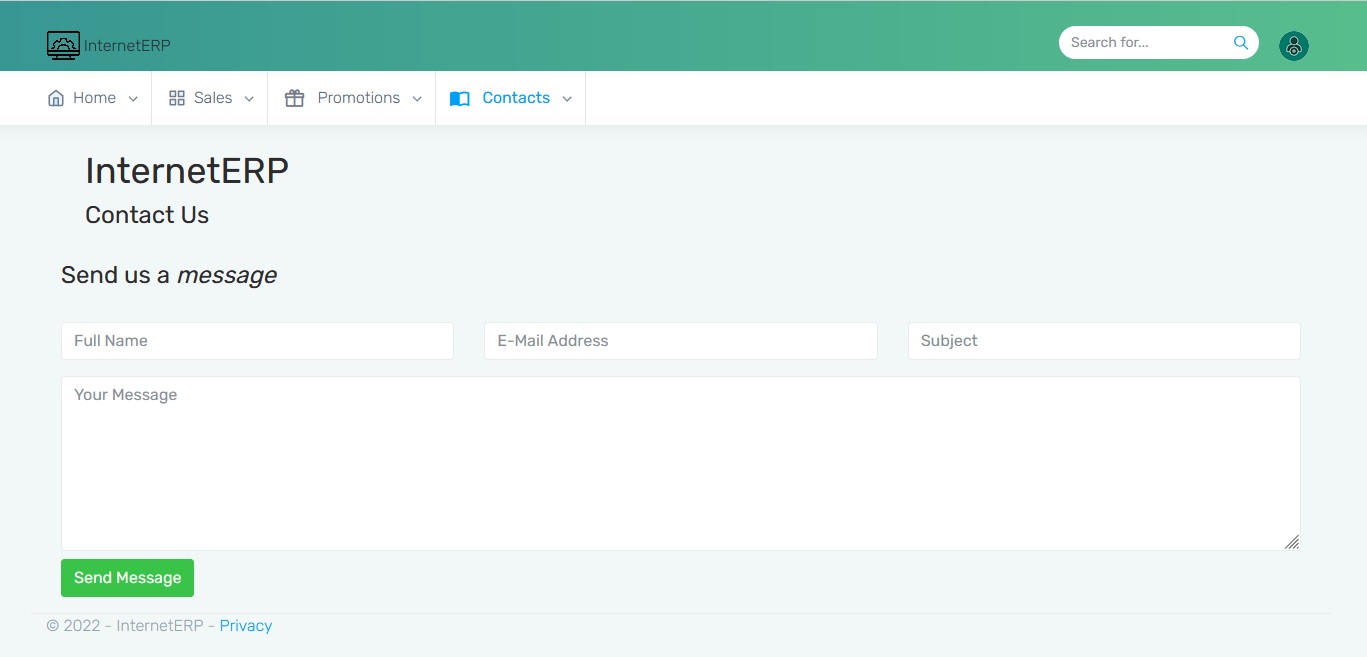1367x657 pixels.
Task: Click the 'Send us a message' heading
Action: pyautogui.click(x=169, y=275)
